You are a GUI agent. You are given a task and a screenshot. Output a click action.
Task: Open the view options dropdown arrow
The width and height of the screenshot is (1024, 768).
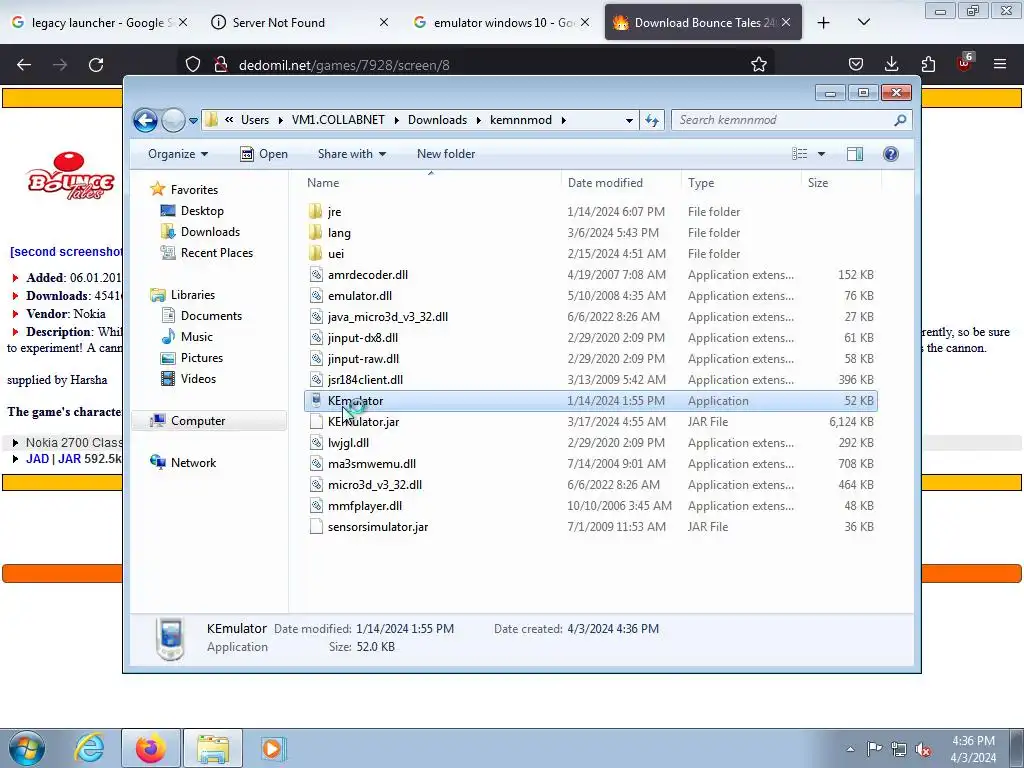pos(821,154)
